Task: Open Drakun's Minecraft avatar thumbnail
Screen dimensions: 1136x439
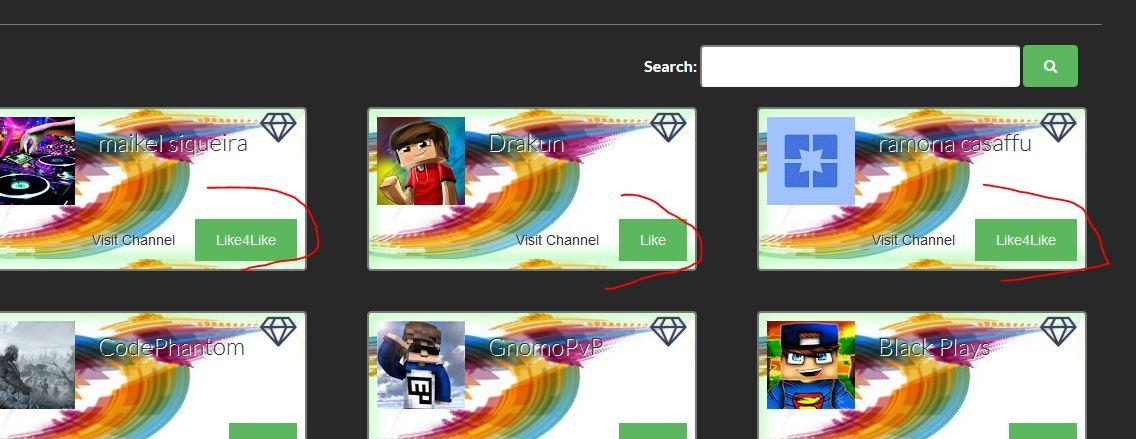Action: (421, 161)
